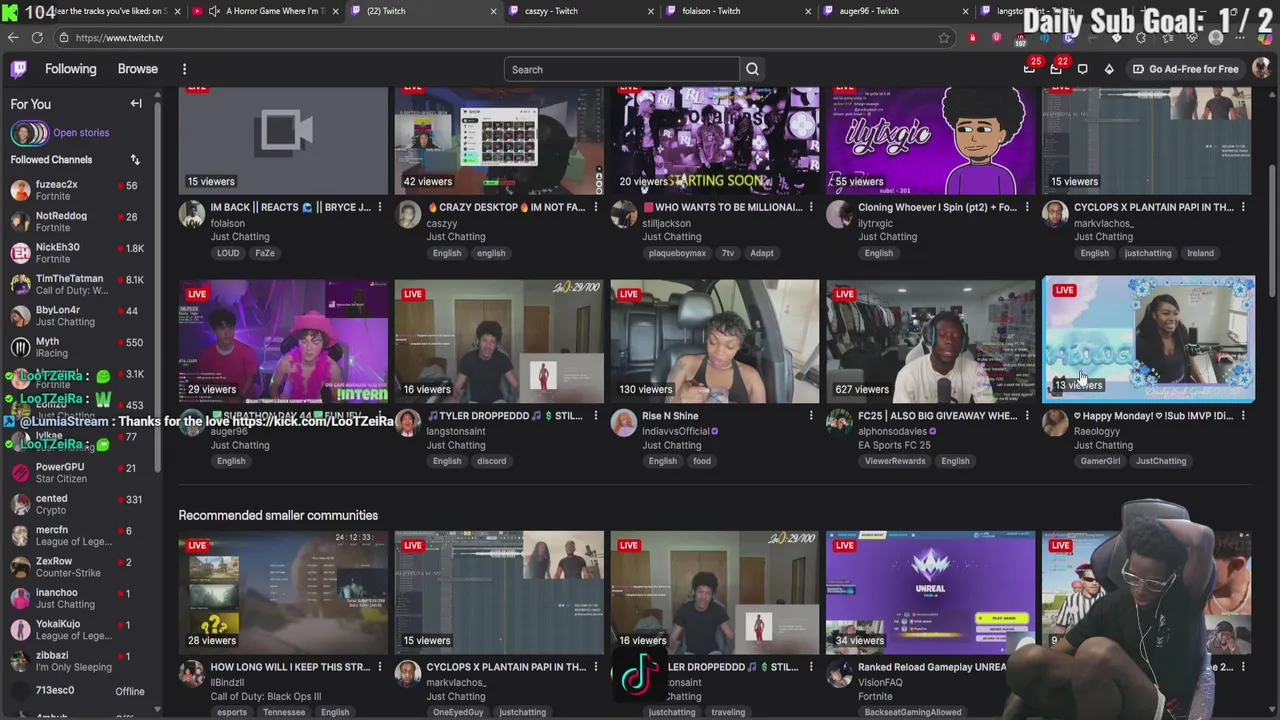
Task: Open the Following nav item
Action: point(70,69)
